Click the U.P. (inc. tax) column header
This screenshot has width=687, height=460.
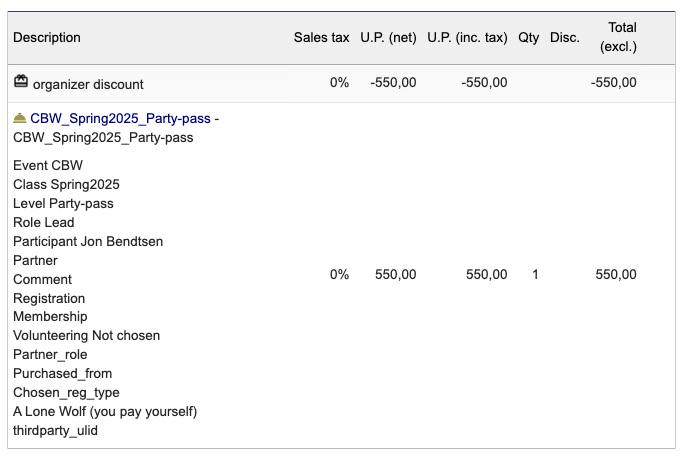467,38
